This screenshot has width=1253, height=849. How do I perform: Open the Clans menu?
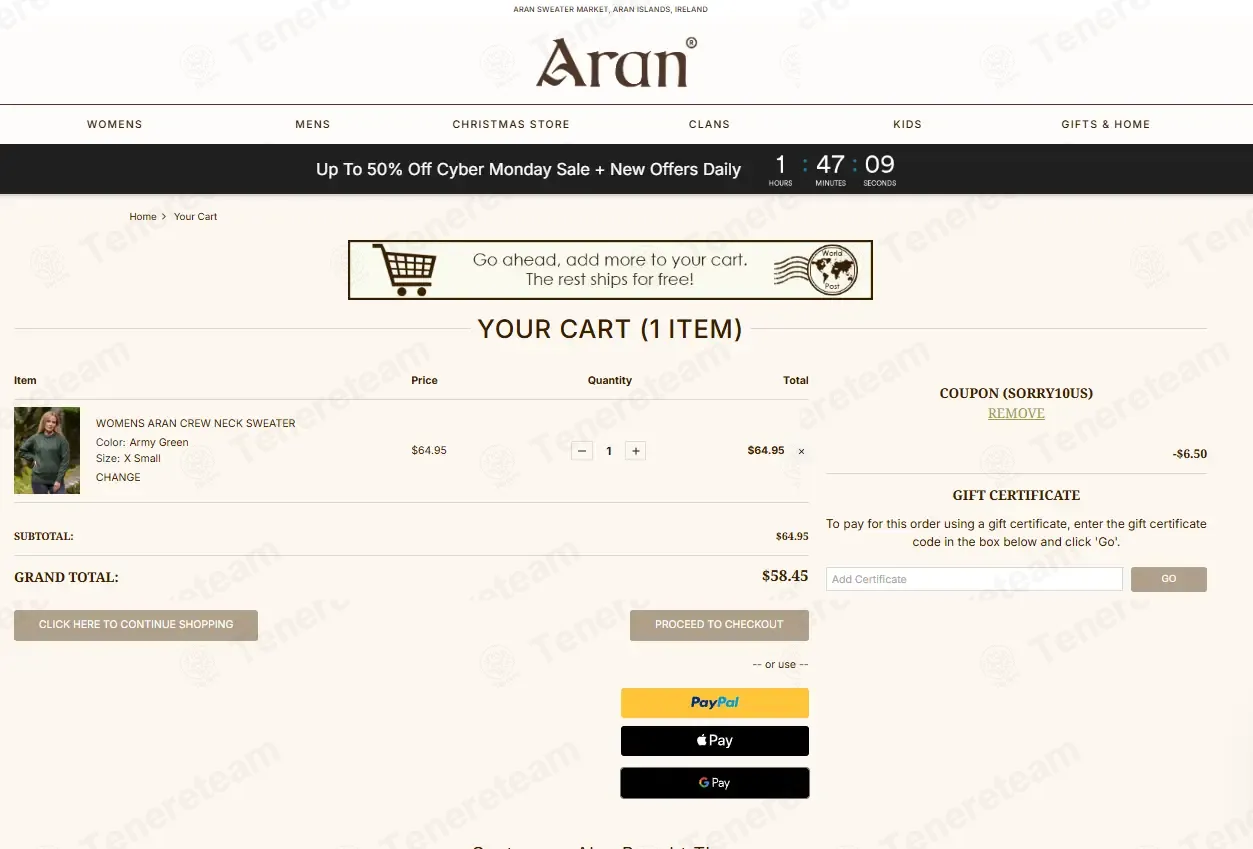709,124
